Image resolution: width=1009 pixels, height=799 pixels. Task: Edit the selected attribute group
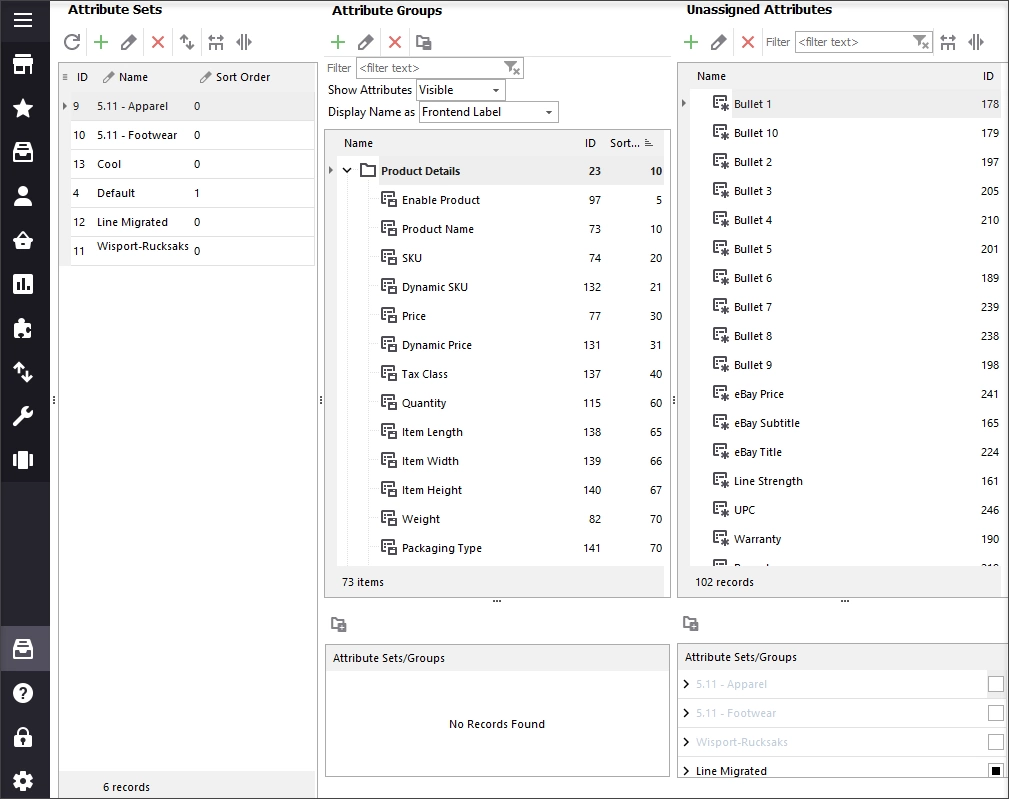tap(366, 42)
